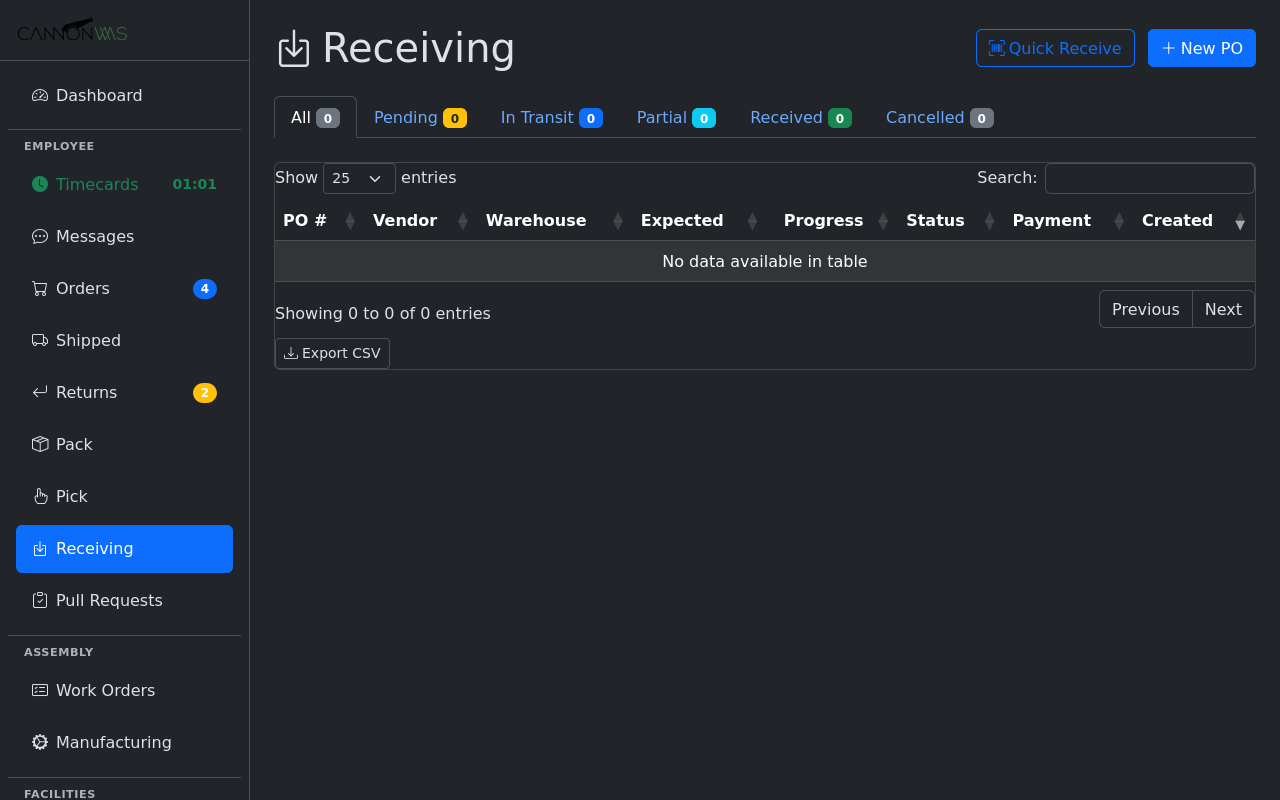The image size is (1280, 800).
Task: Open Messages via the speech bubble icon
Action: click(39, 236)
